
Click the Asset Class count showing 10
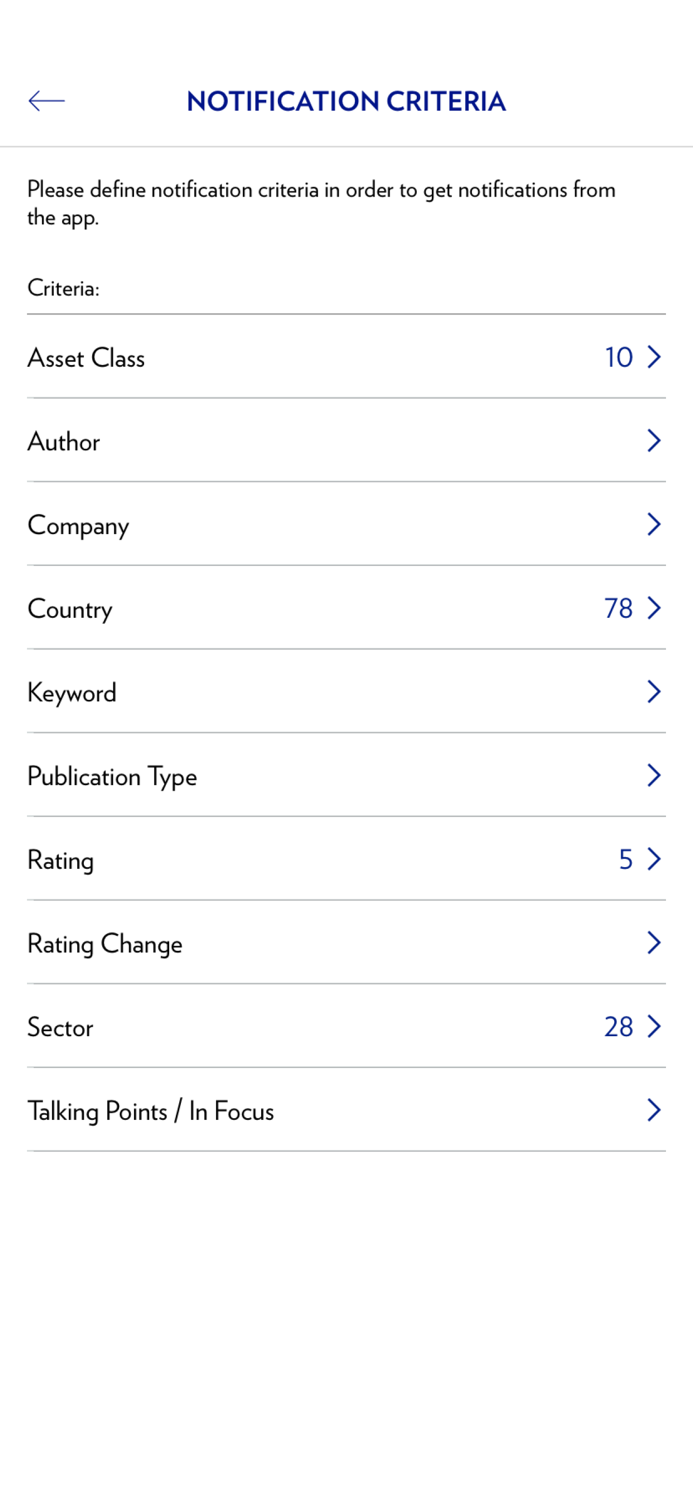pyautogui.click(x=620, y=357)
